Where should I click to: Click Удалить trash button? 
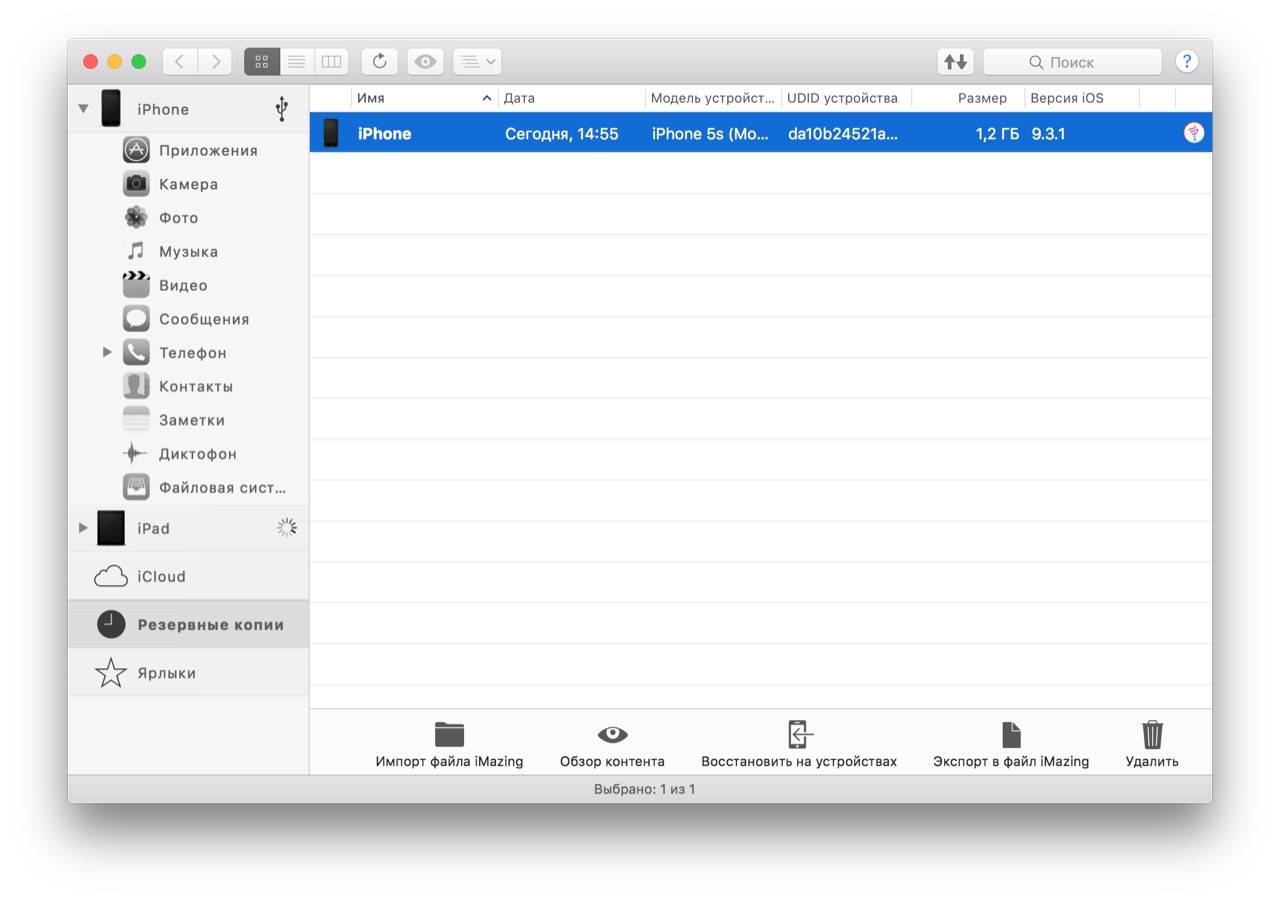[x=1152, y=745]
